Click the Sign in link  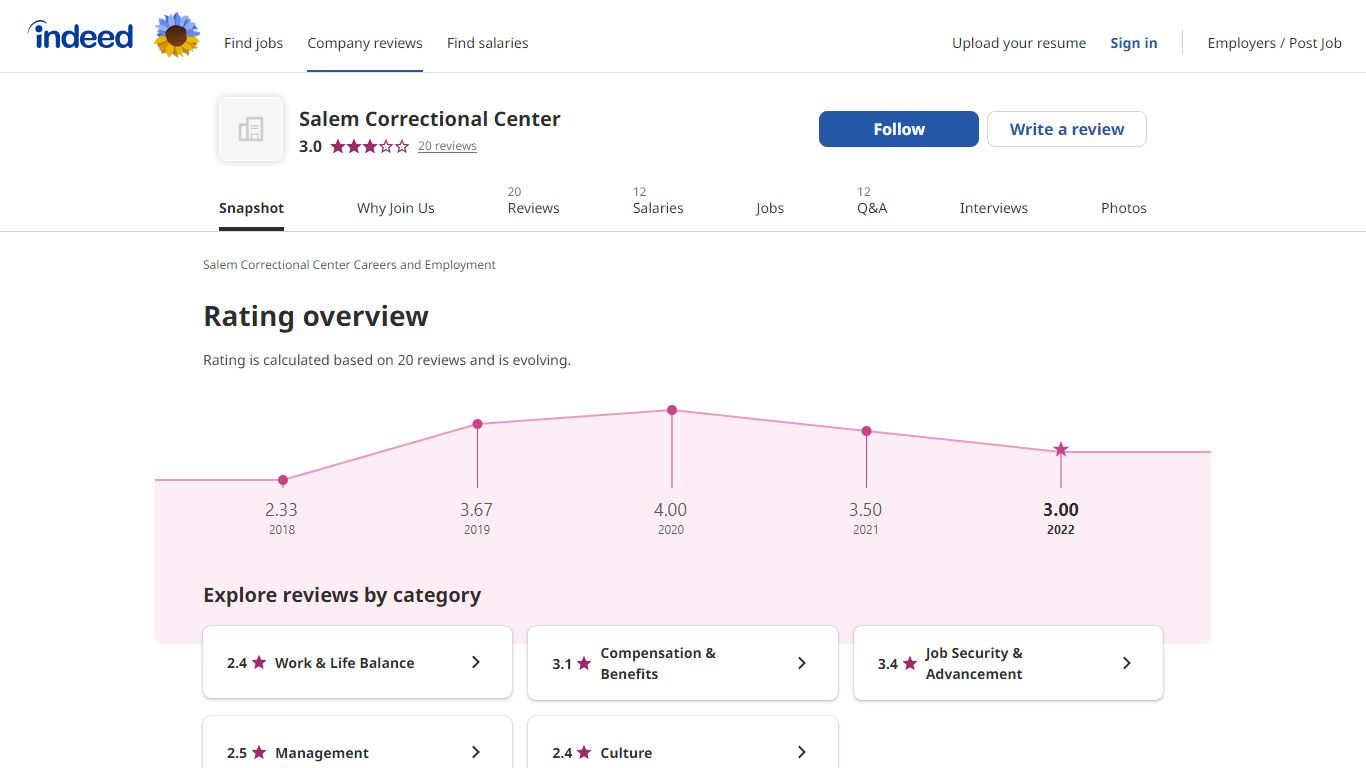1134,43
